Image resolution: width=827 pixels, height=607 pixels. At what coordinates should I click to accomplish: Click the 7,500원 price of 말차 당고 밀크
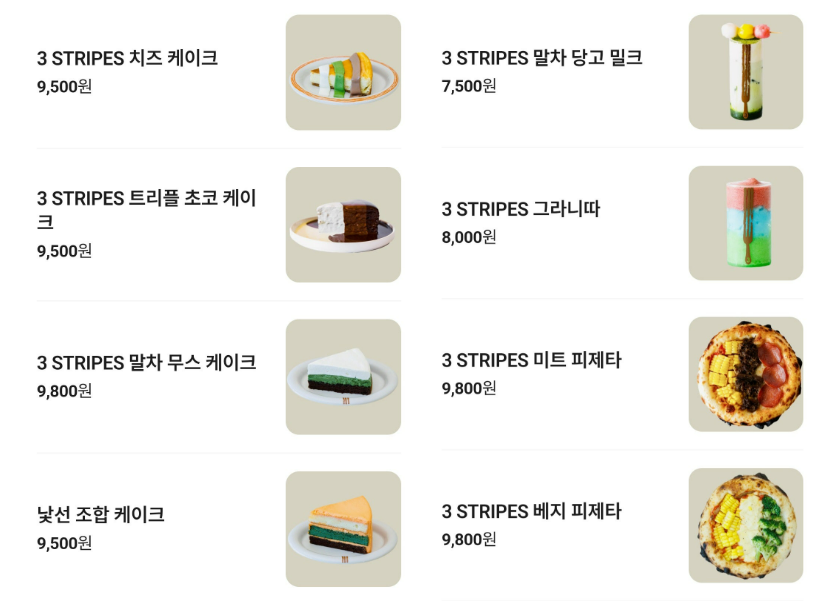pos(468,86)
